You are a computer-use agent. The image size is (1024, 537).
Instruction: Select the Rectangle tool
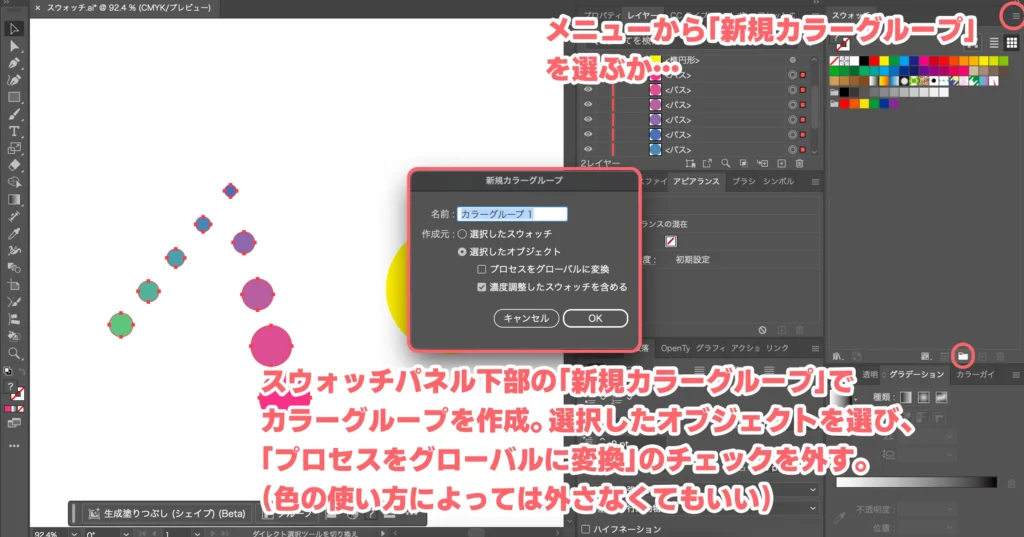(14, 97)
